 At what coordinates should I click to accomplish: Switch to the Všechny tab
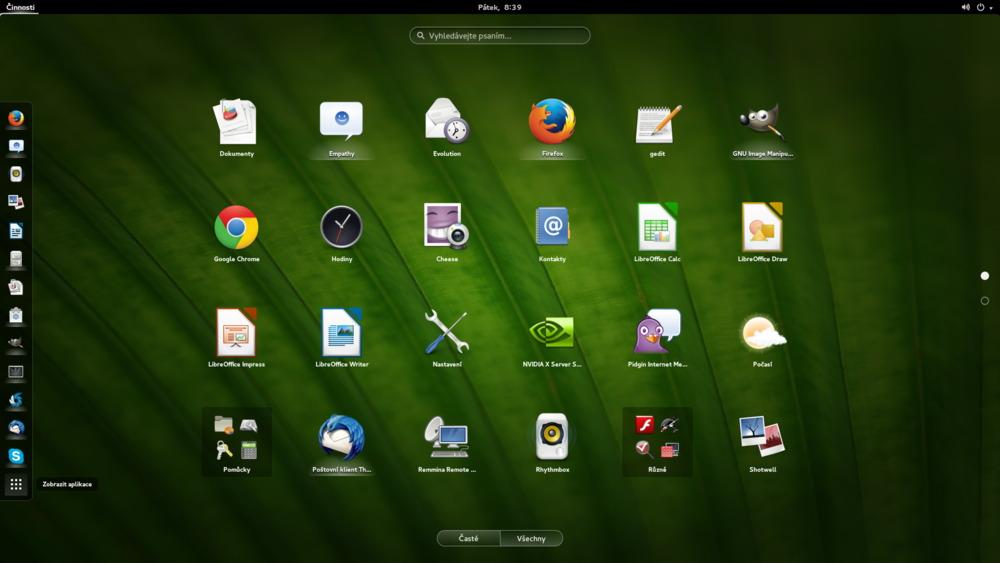531,539
